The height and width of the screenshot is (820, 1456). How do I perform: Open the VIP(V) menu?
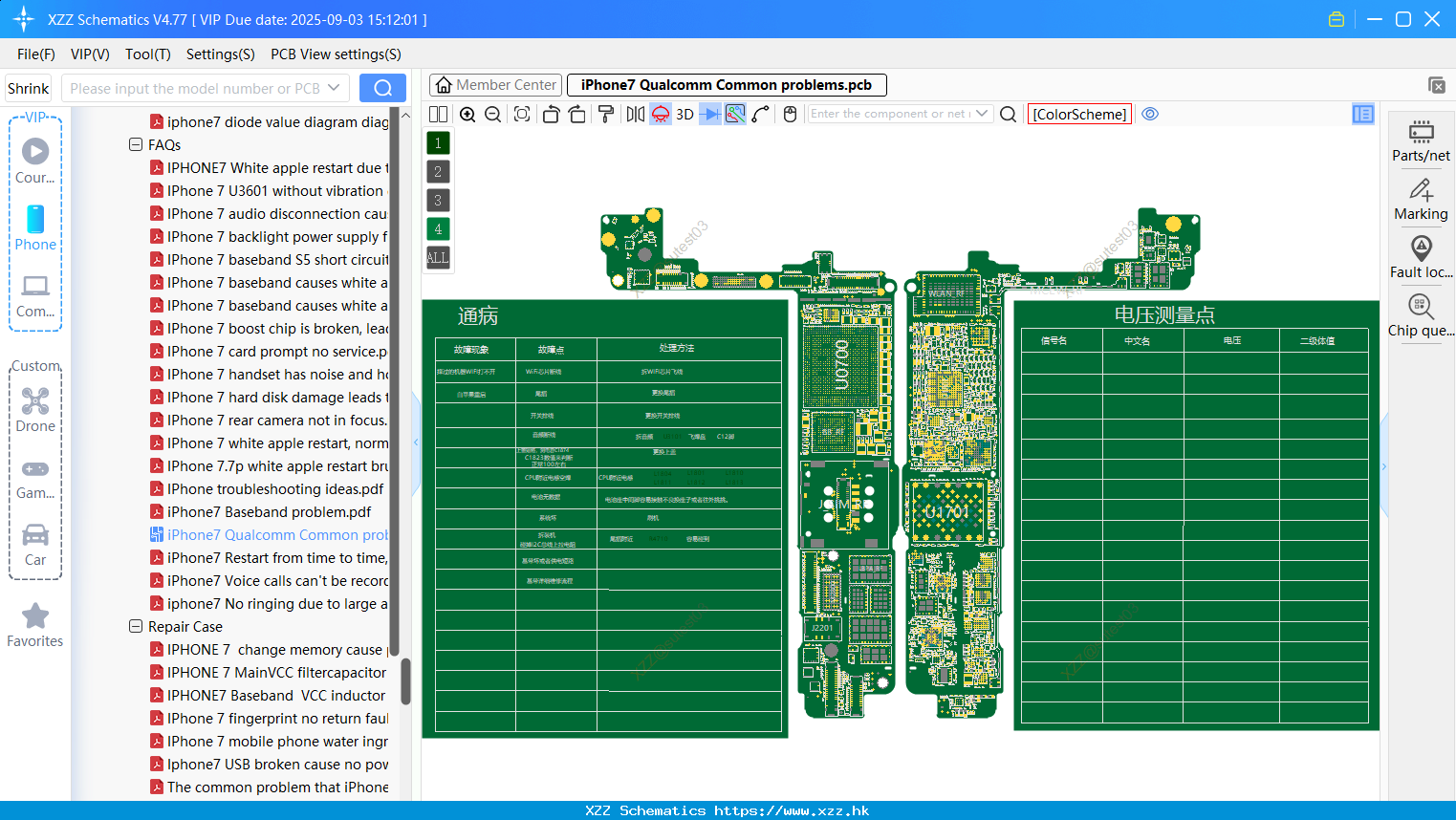(90, 54)
